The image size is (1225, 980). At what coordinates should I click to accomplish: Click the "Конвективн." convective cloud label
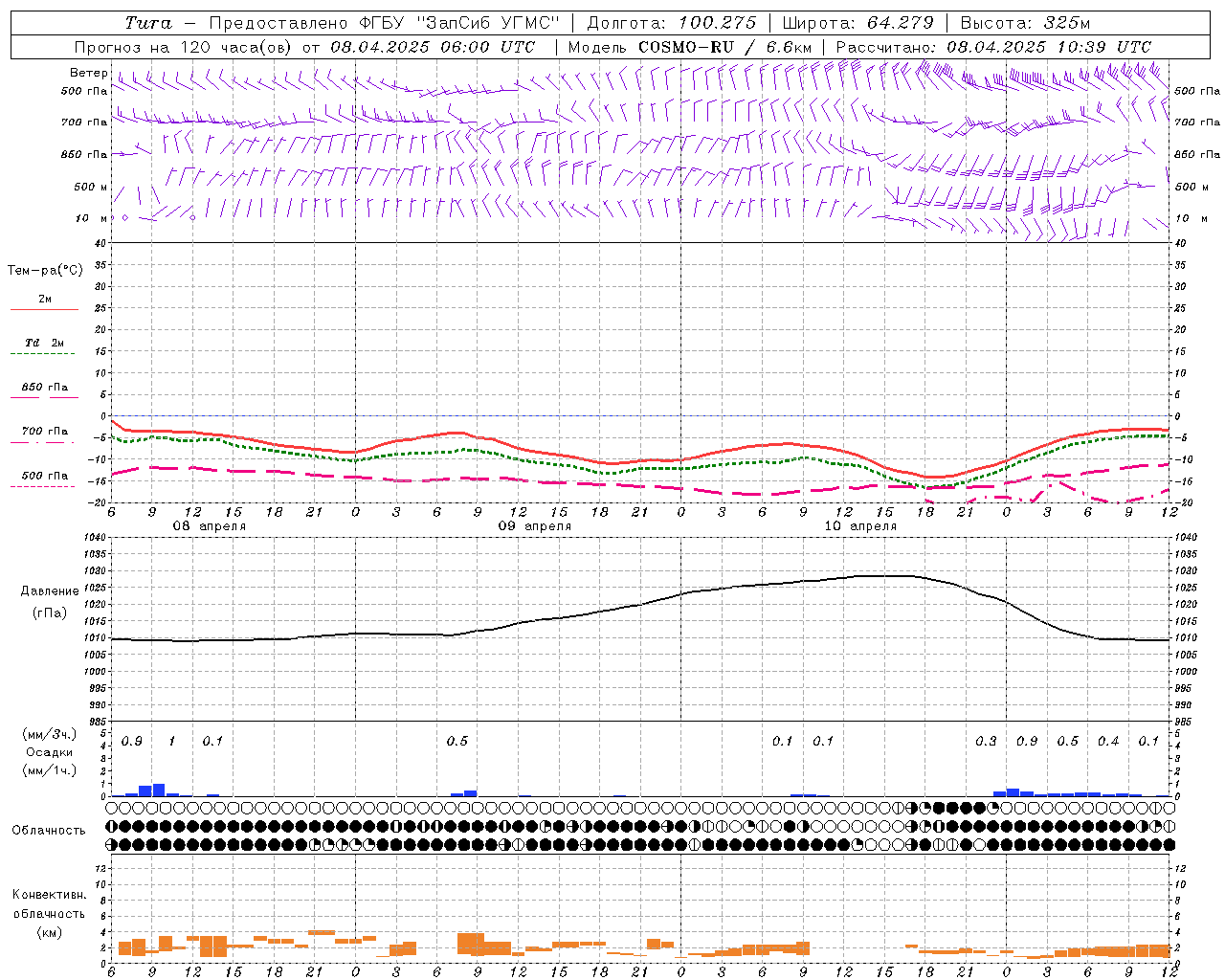tap(49, 895)
